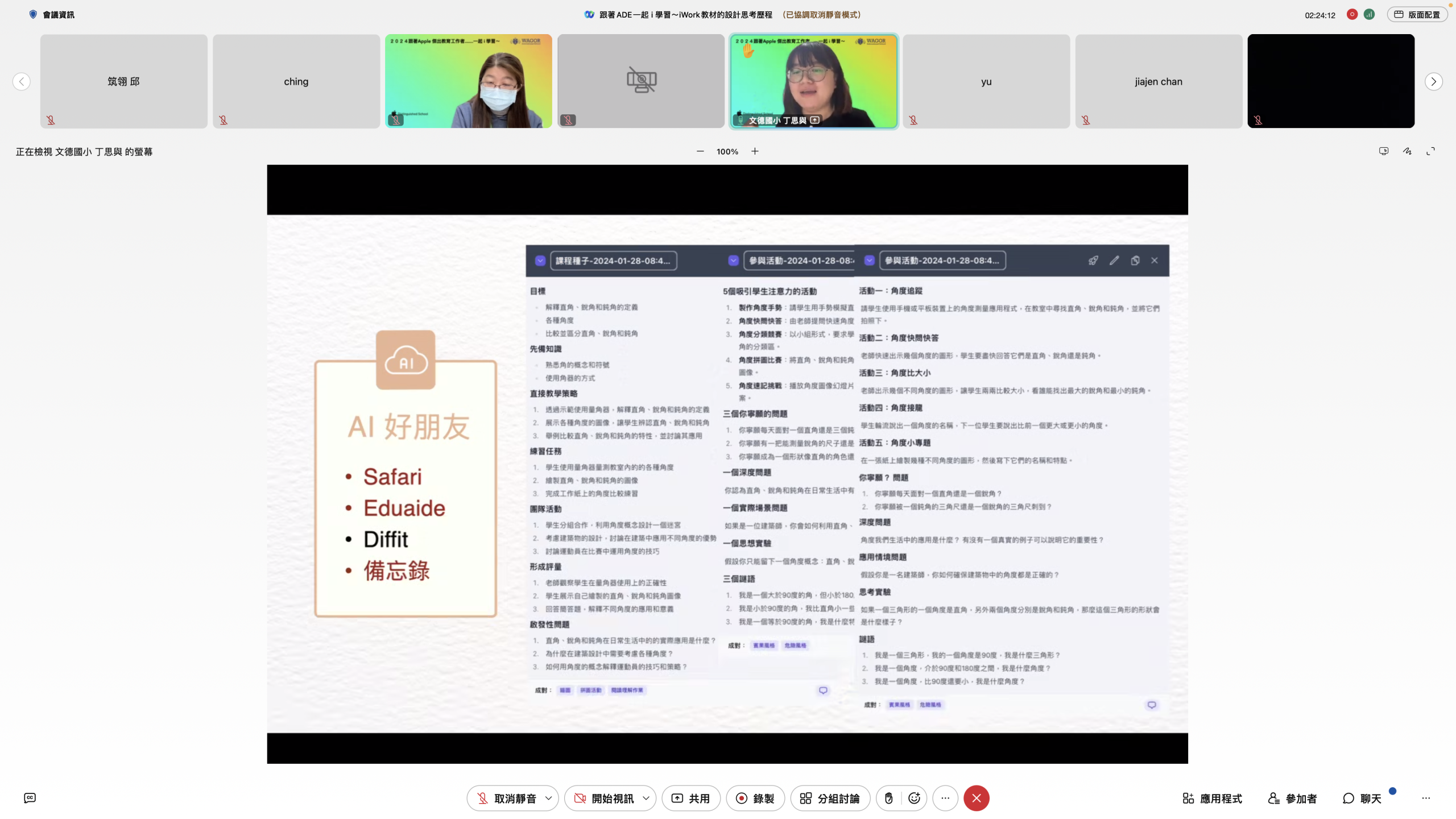Screen dimensions: 1456x819
Task: Open the pop-out shared screen icon
Action: pyautogui.click(x=1384, y=151)
